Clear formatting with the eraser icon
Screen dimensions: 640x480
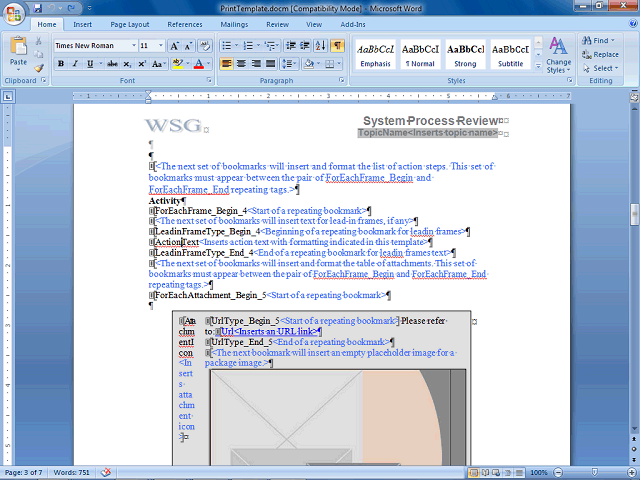(205, 46)
